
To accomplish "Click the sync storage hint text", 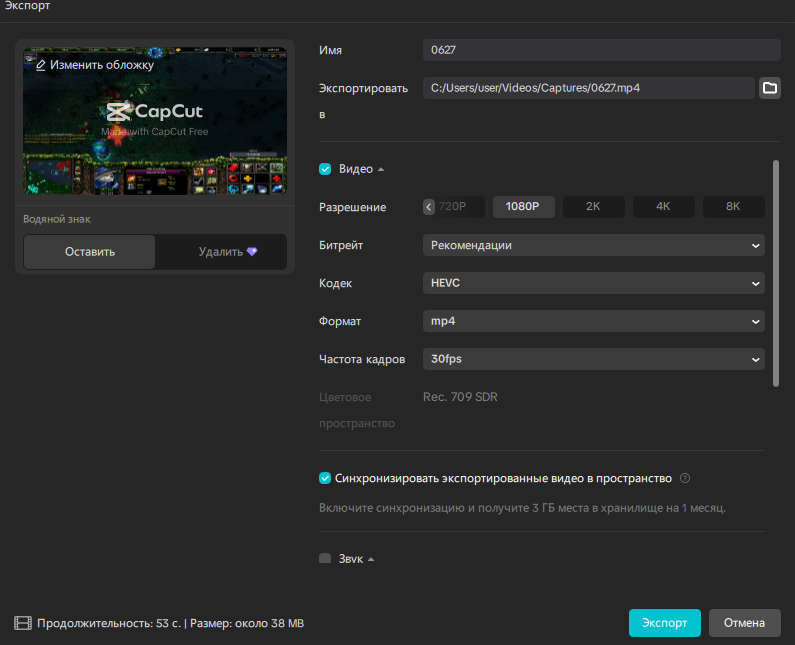I will coord(522,508).
